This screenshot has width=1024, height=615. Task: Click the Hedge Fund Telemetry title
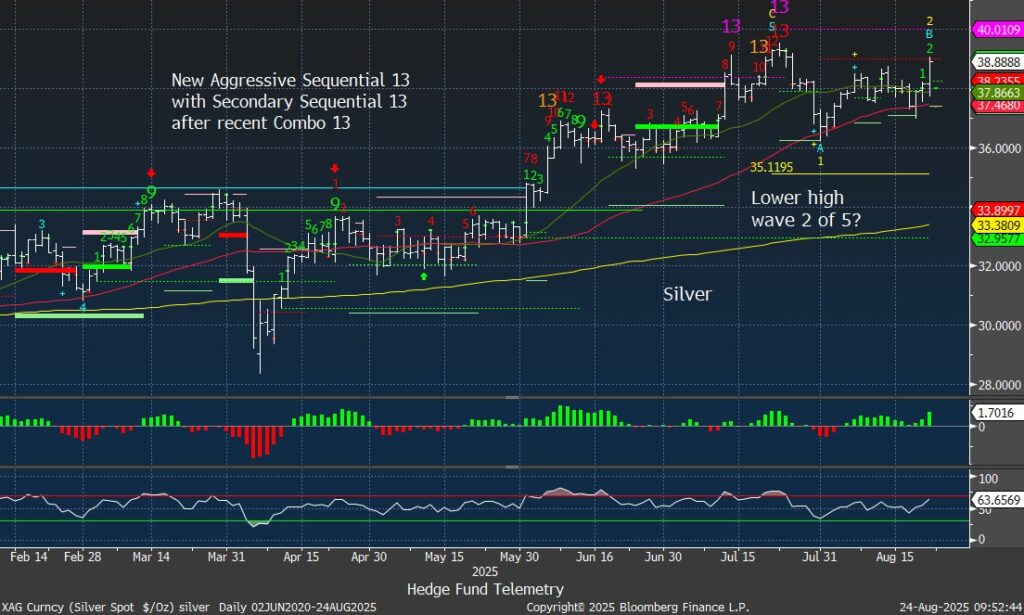(x=485, y=589)
